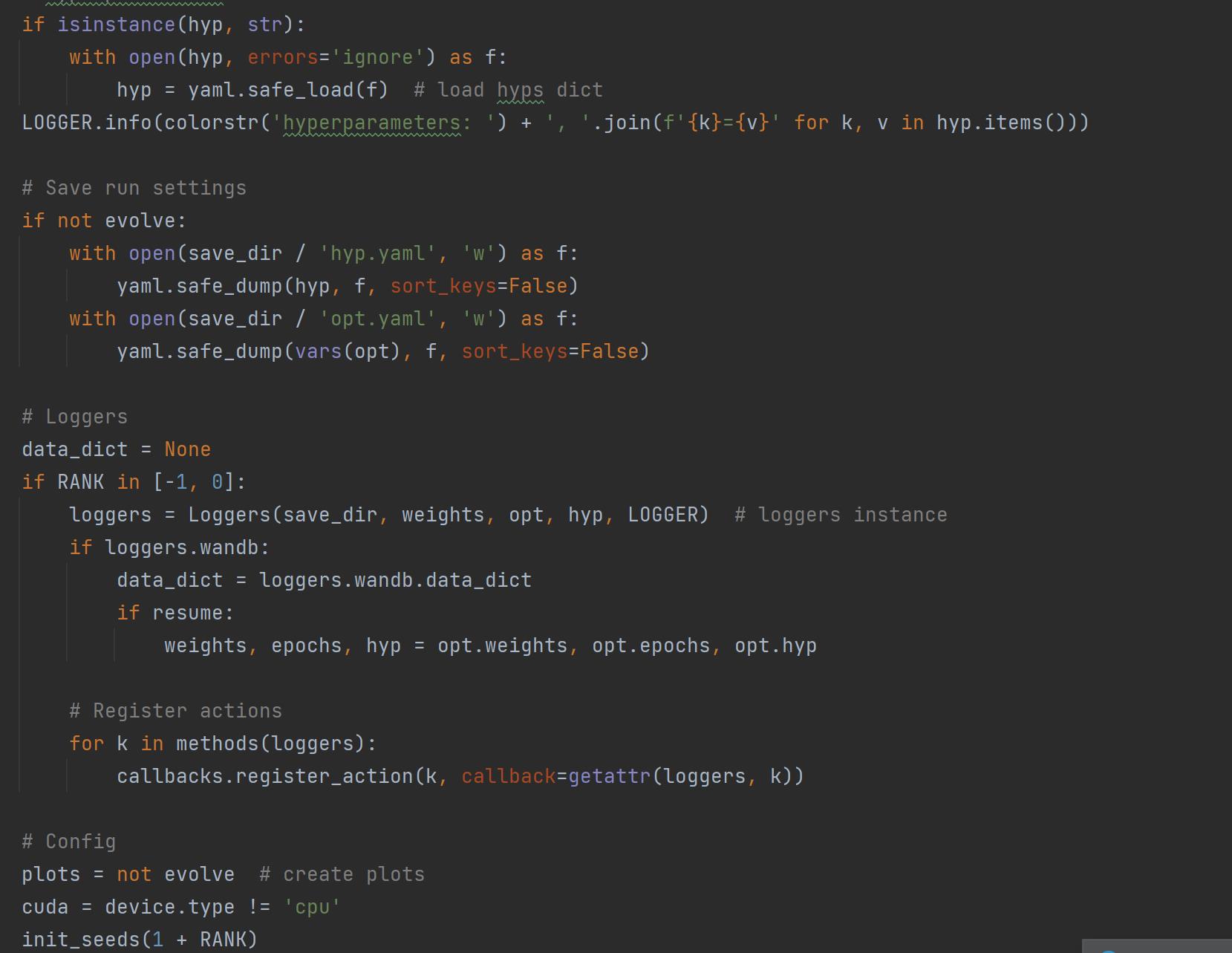This screenshot has height=953, width=1232.
Task: Click the "callback" keyword argument
Action: (x=508, y=776)
